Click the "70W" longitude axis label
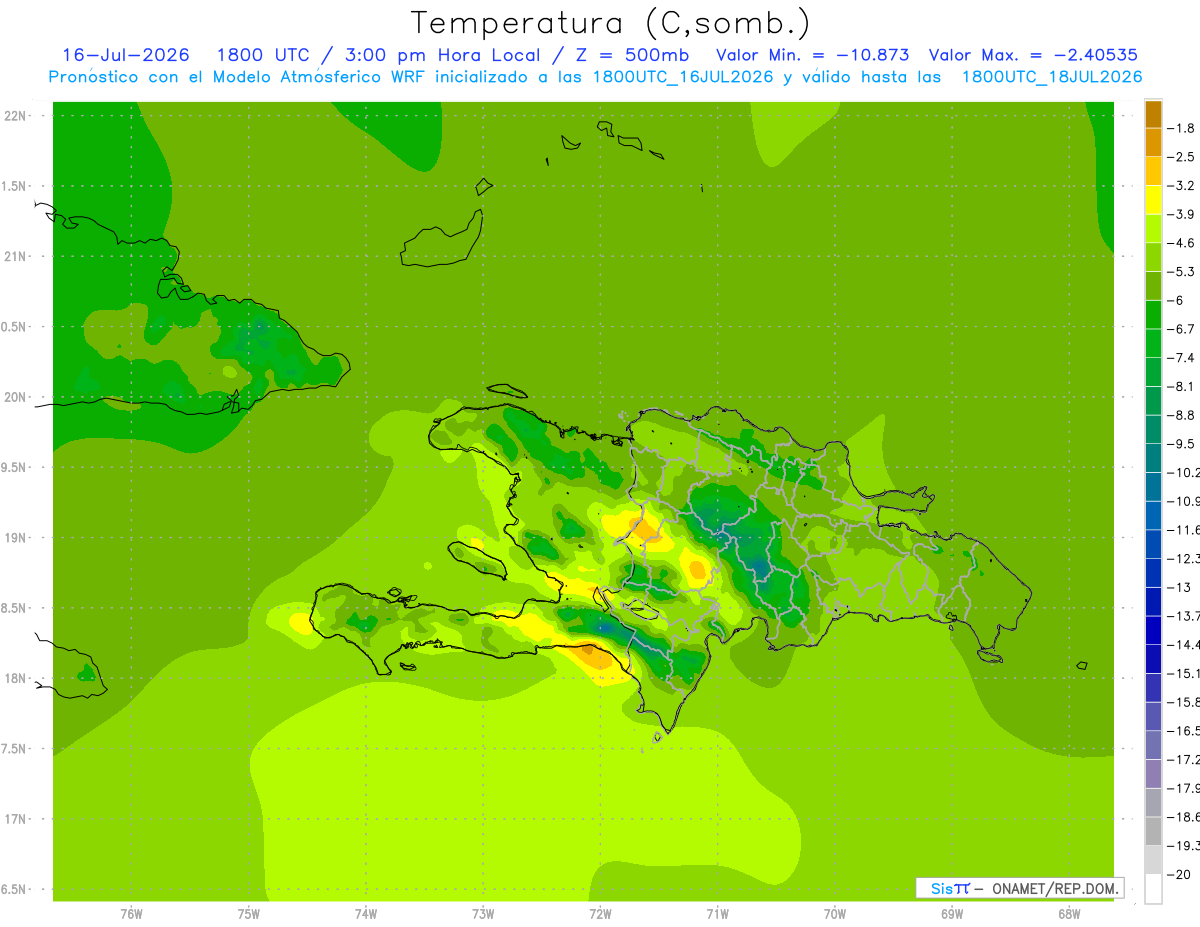 (x=835, y=914)
